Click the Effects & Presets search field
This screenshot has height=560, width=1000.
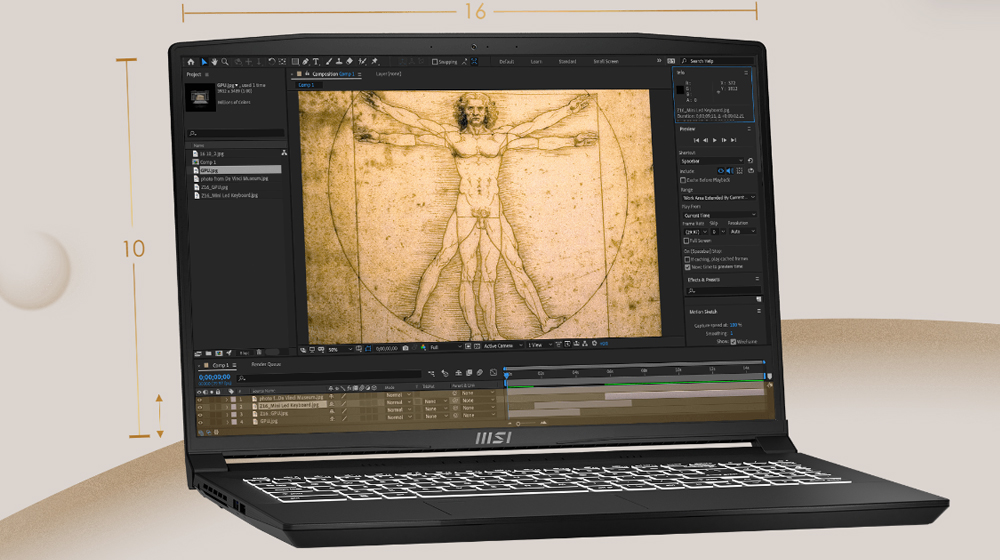click(723, 291)
